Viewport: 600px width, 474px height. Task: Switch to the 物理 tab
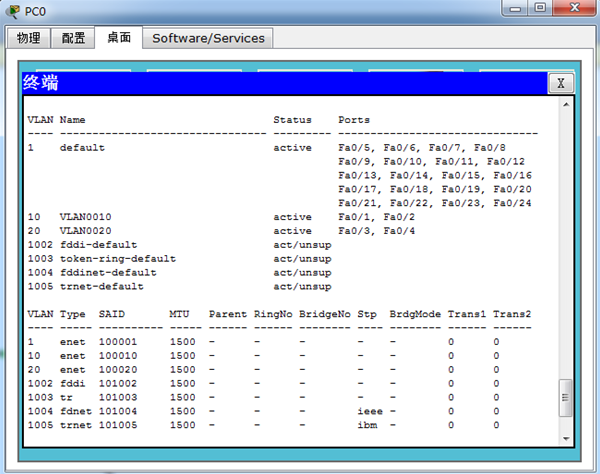coord(29,38)
